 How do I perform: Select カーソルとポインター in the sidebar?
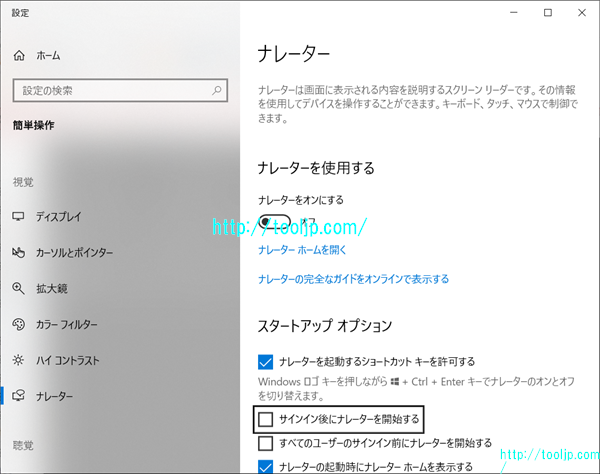74,253
